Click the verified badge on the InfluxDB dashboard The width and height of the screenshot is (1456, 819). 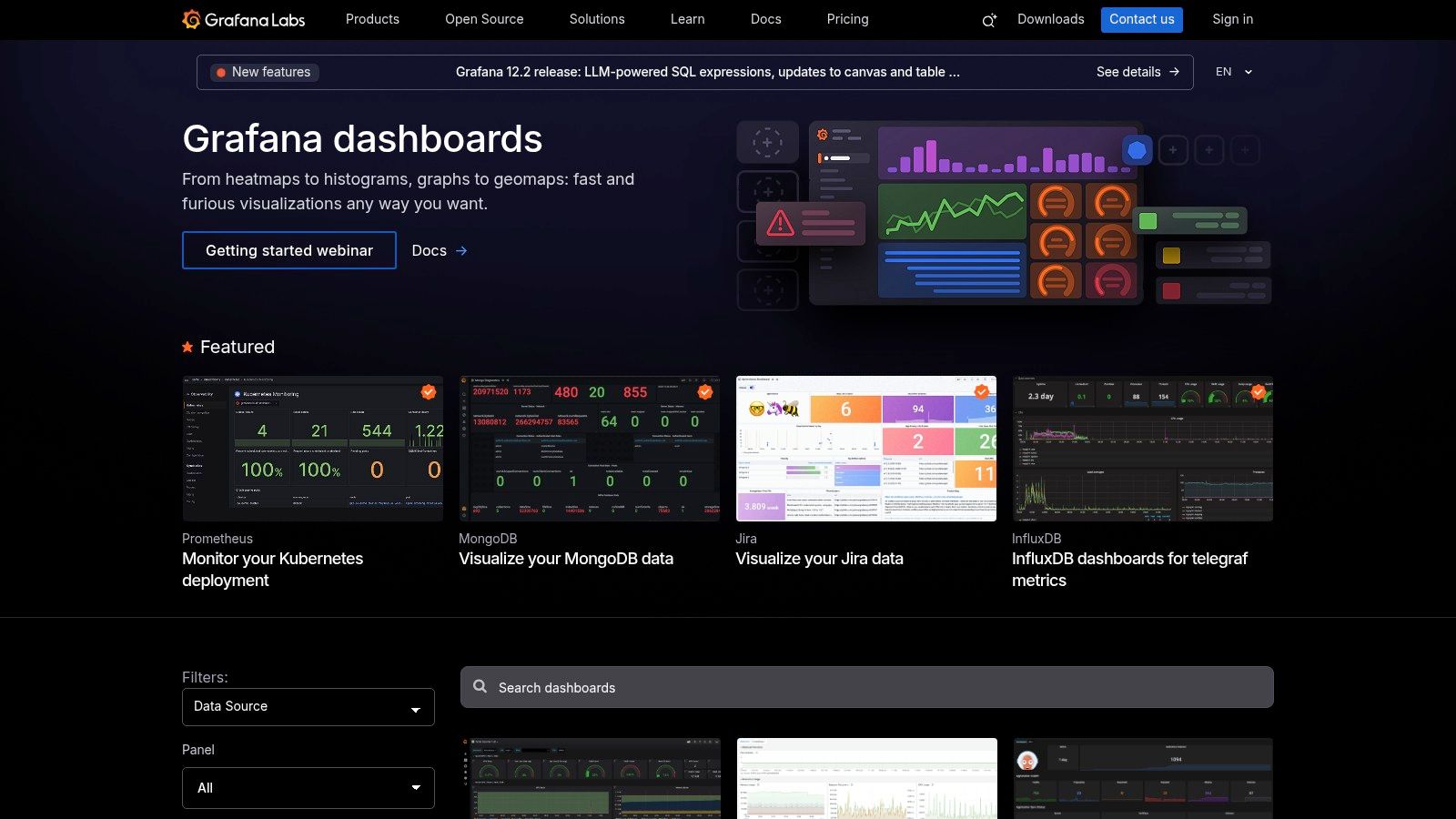[x=1259, y=391]
